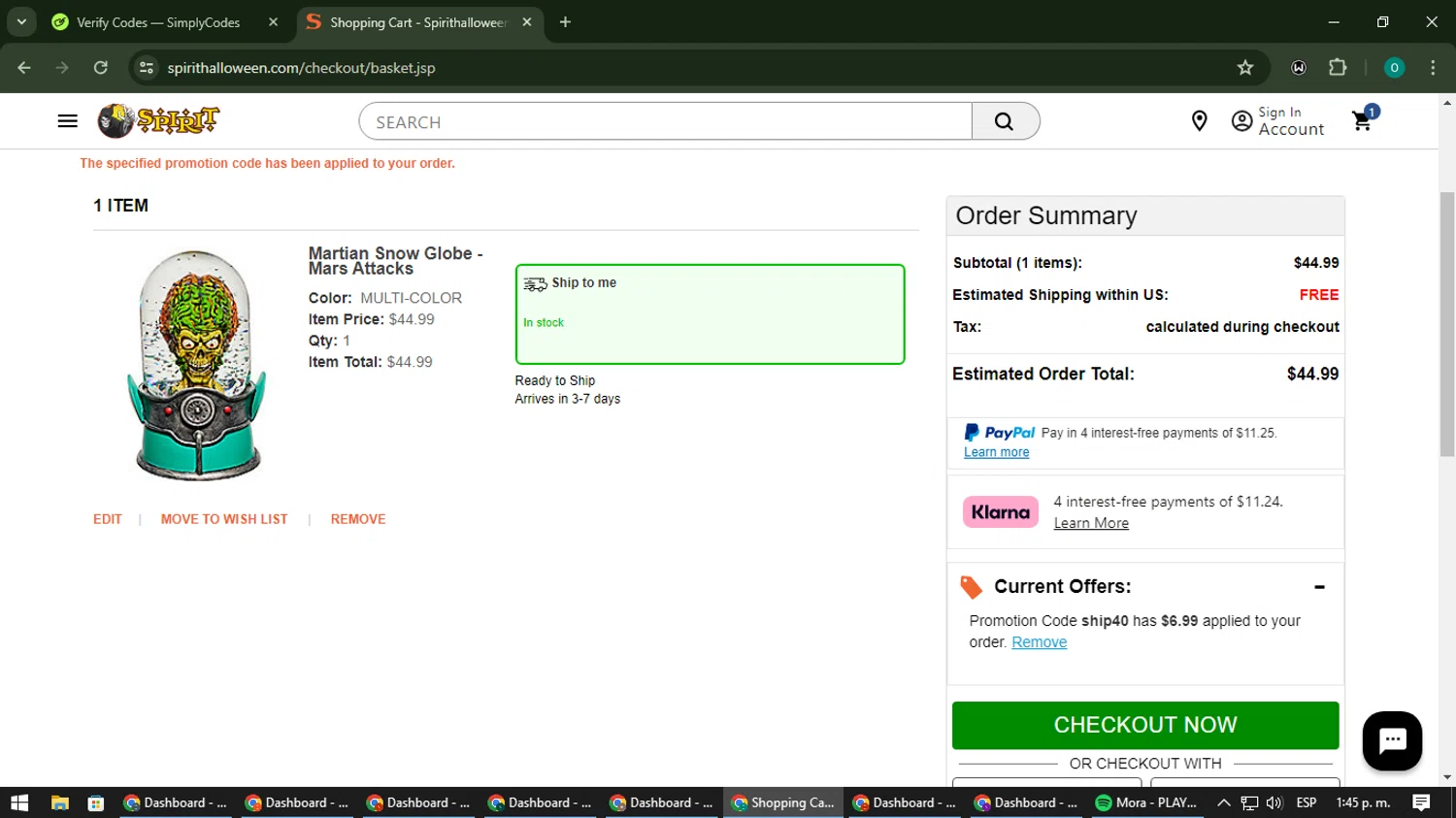Viewport: 1456px width, 818px height.
Task: Open the store locator pin icon
Action: (x=1200, y=121)
